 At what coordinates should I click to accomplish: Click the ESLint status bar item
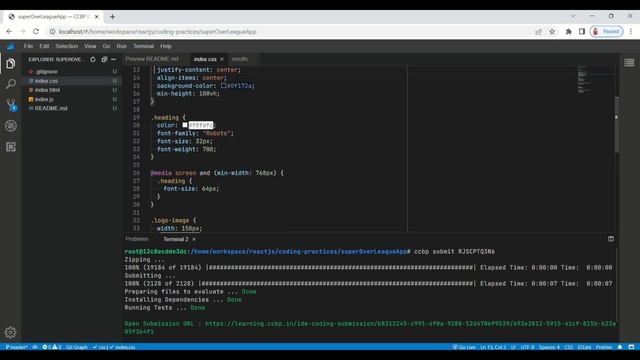point(584,347)
